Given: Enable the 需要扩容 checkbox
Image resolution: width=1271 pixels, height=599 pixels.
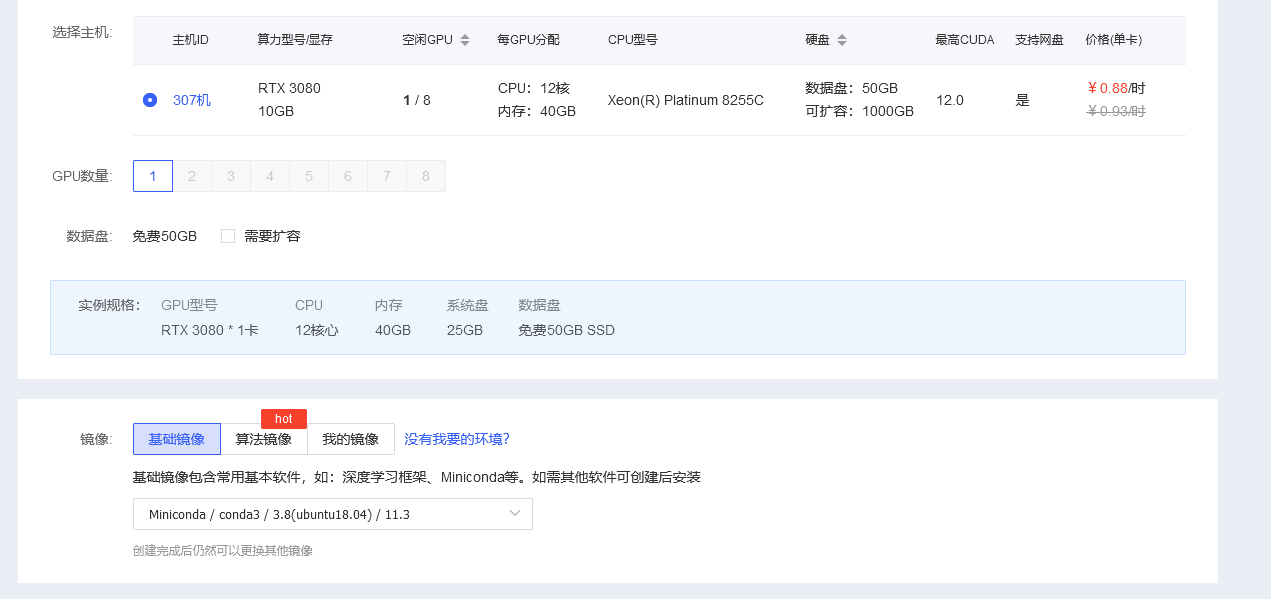Looking at the screenshot, I should 228,236.
